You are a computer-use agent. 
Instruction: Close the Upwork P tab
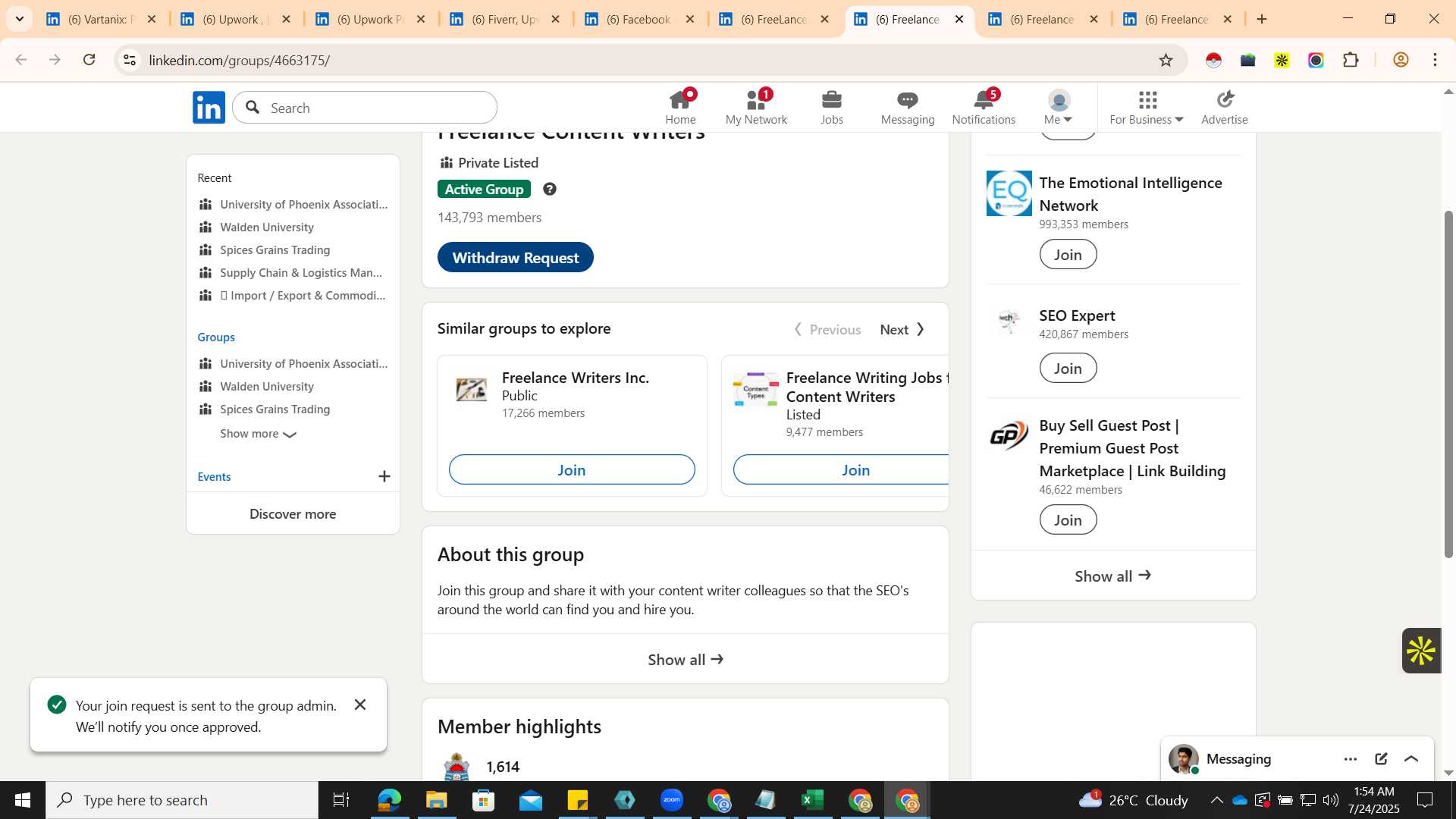coord(421,19)
